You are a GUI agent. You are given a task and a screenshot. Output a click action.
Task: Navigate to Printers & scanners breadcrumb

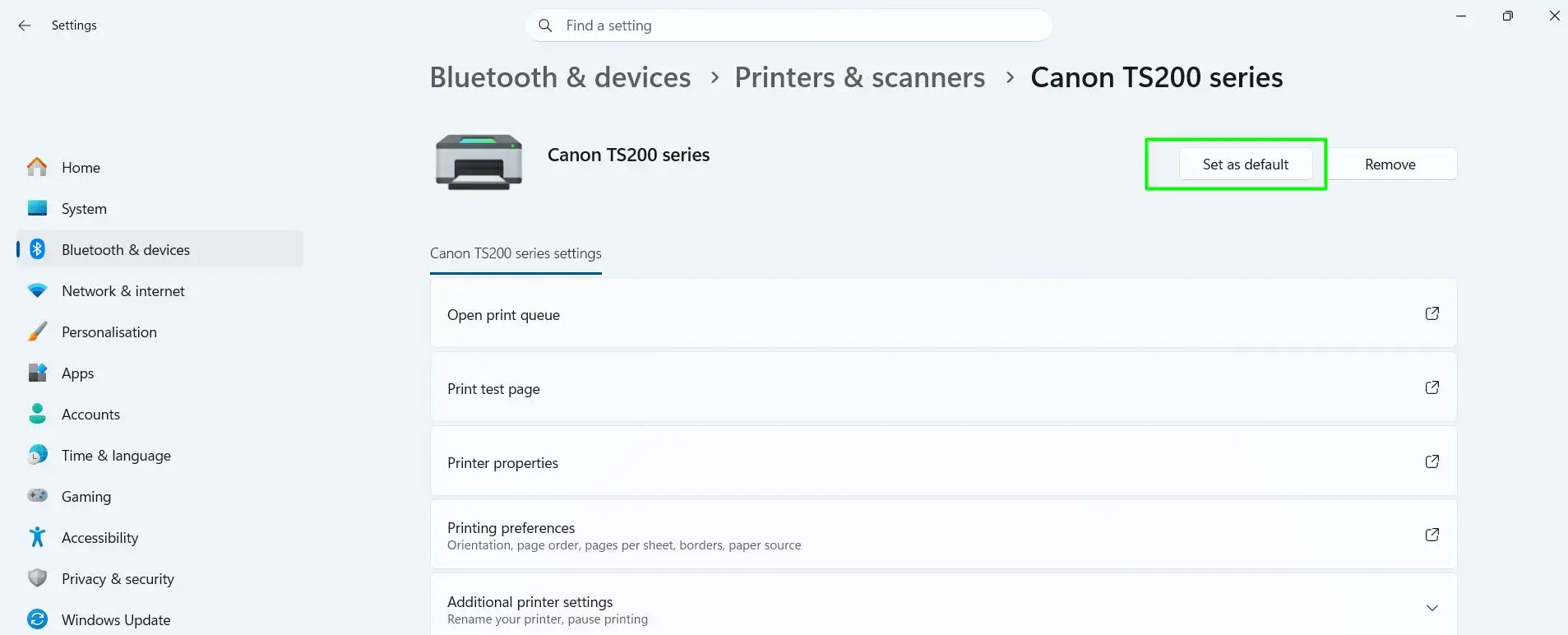859,77
